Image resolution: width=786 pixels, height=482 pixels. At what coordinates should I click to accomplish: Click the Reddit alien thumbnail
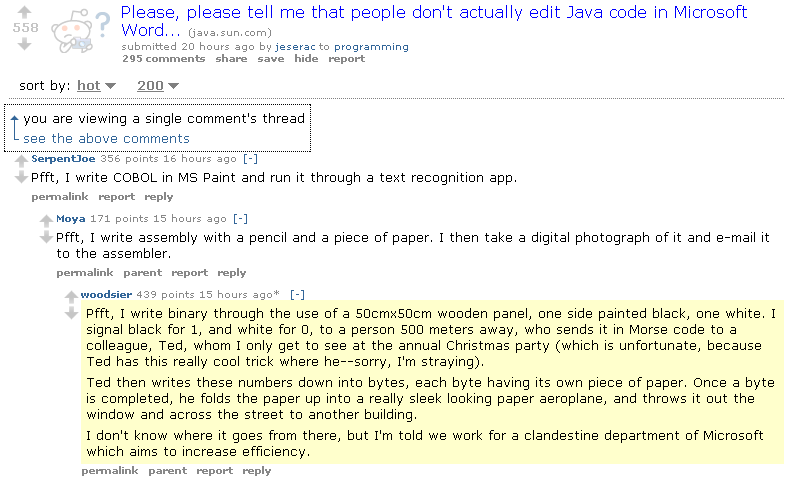click(80, 31)
